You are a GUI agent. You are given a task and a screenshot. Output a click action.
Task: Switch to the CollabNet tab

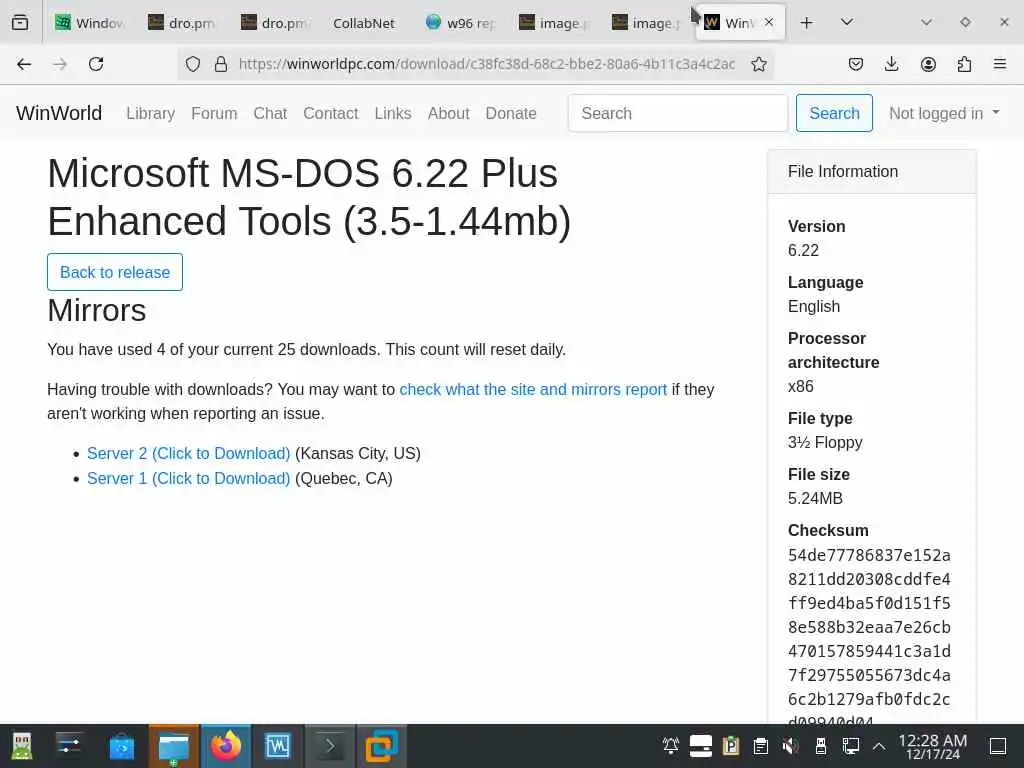[364, 23]
